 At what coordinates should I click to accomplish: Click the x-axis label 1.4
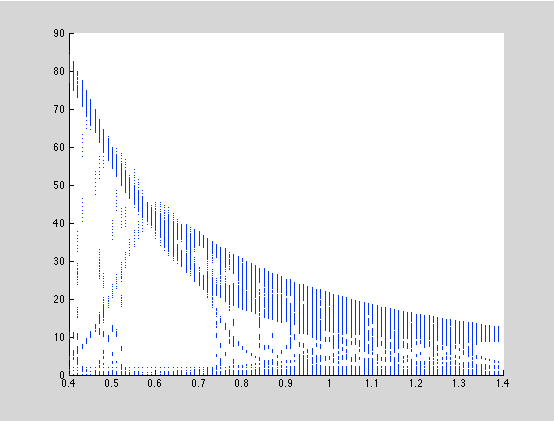click(502, 383)
